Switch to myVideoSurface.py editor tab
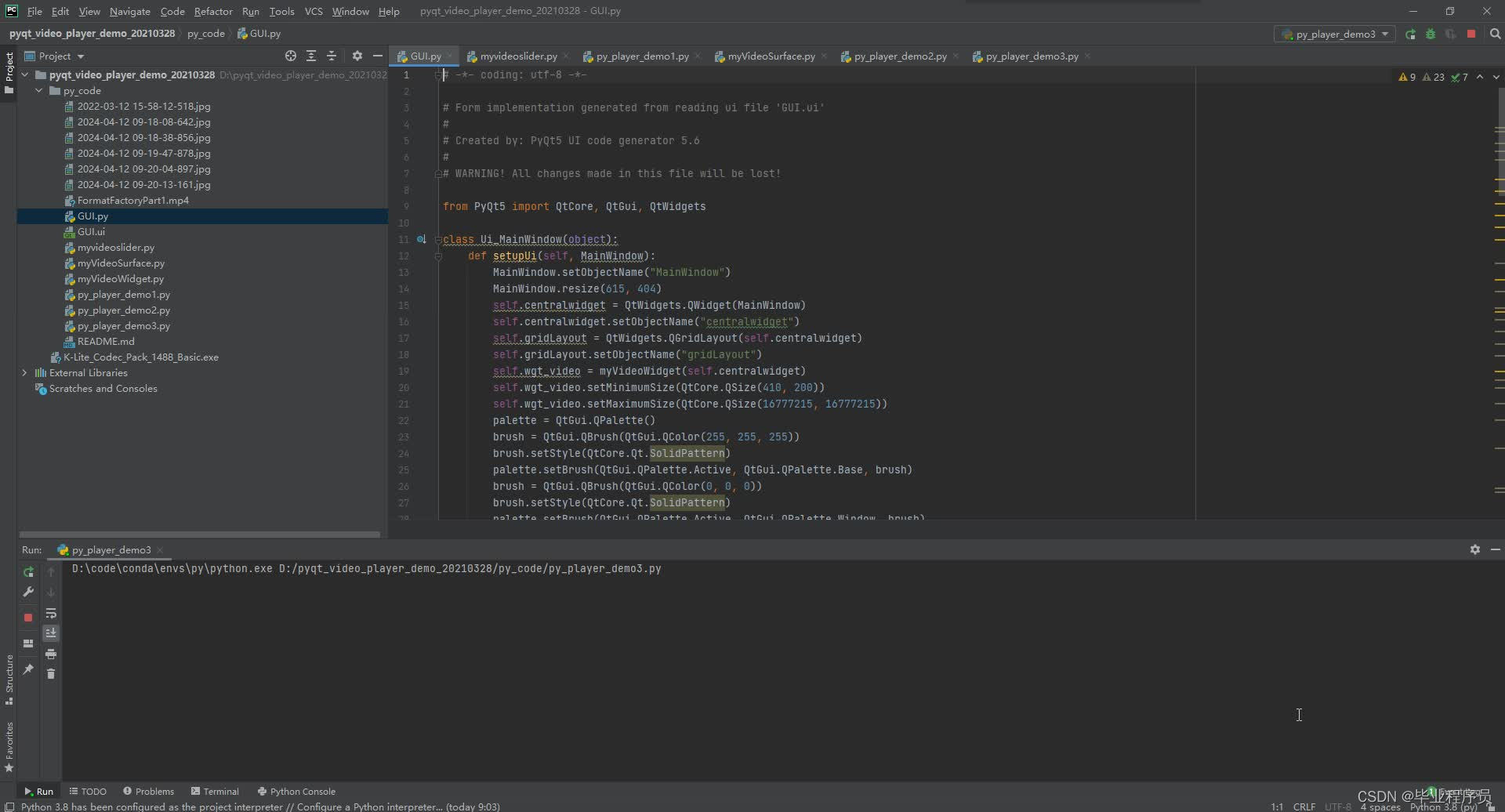Screen dimensions: 1505x812 point(771,56)
